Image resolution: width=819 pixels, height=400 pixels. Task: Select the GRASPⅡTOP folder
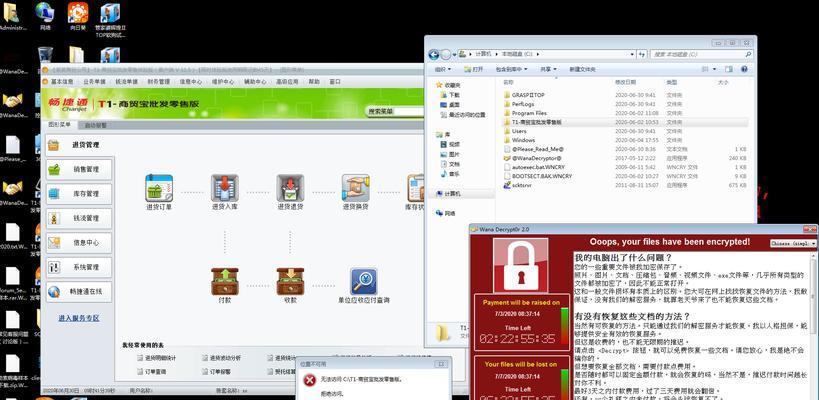tap(625, 95)
